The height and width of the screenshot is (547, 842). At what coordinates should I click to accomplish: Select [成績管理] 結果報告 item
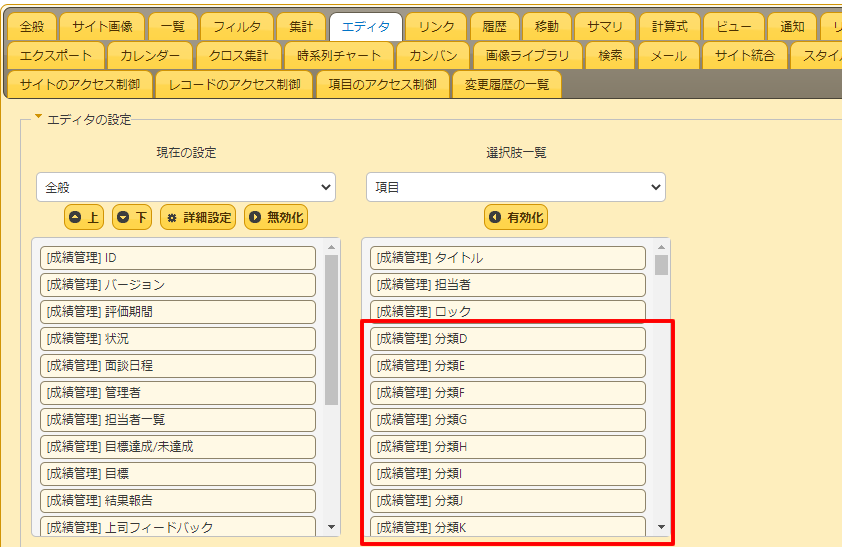178,501
